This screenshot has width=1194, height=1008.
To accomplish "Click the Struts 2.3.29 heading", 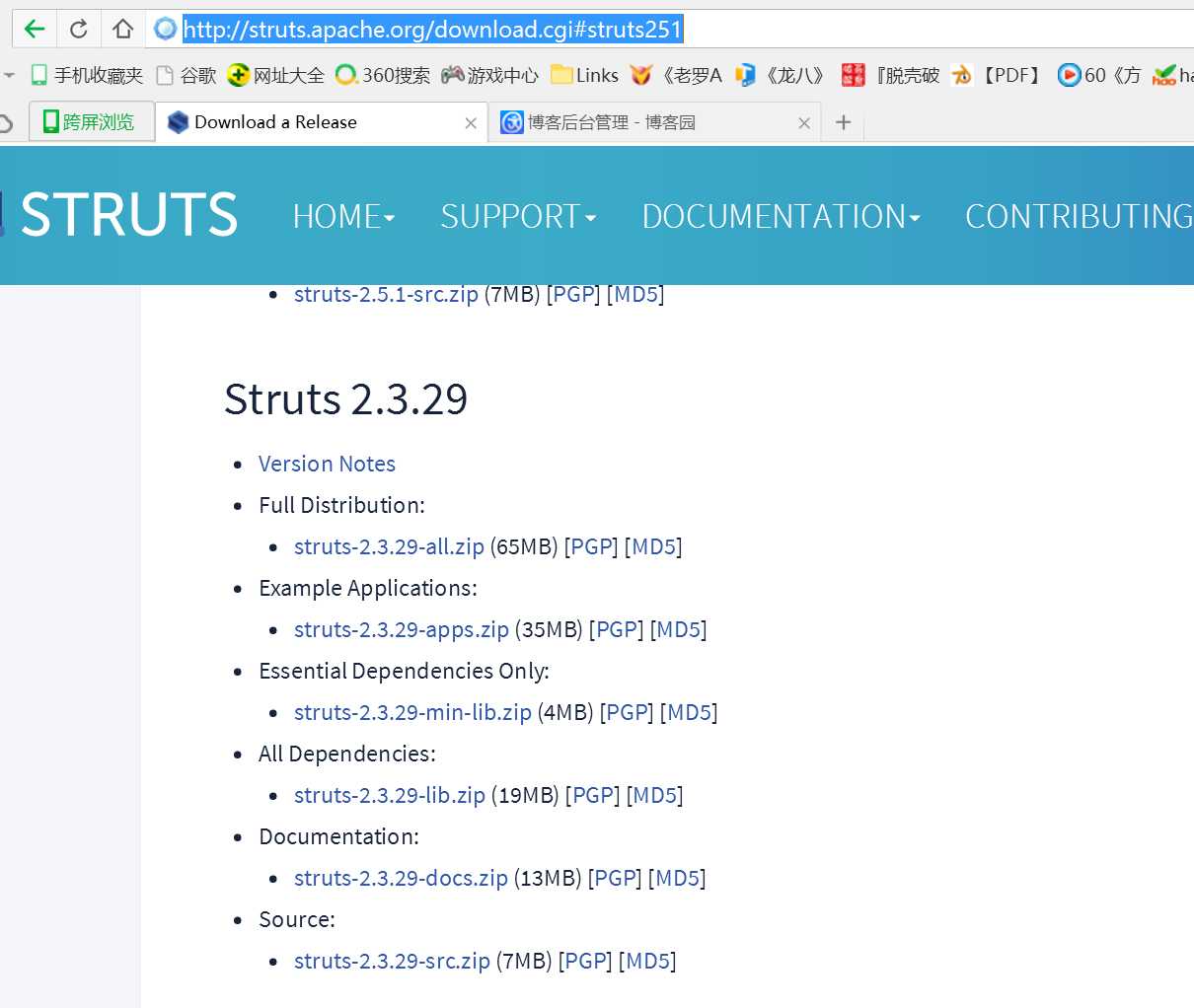I will (x=345, y=399).
